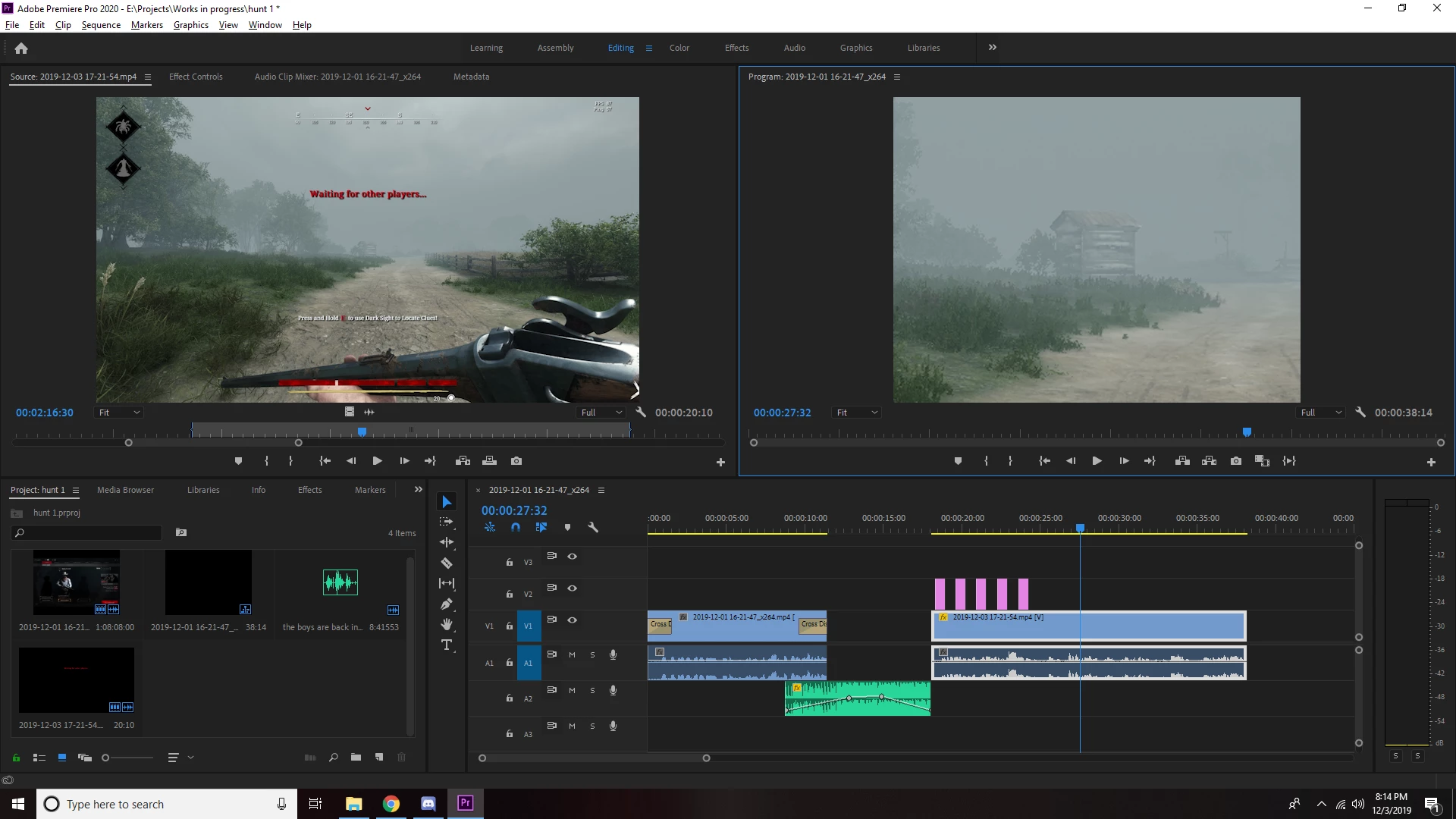Viewport: 1456px width, 819px height.
Task: Open Program monitor Full resolution dropdown
Action: pyautogui.click(x=1321, y=413)
